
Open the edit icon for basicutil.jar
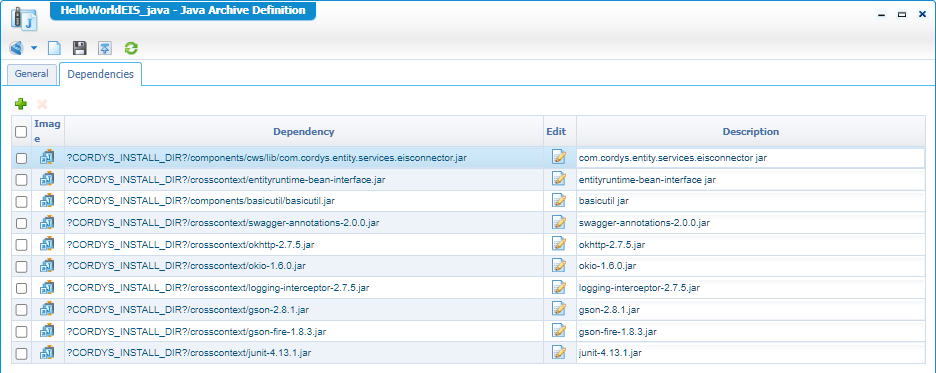coord(559,201)
